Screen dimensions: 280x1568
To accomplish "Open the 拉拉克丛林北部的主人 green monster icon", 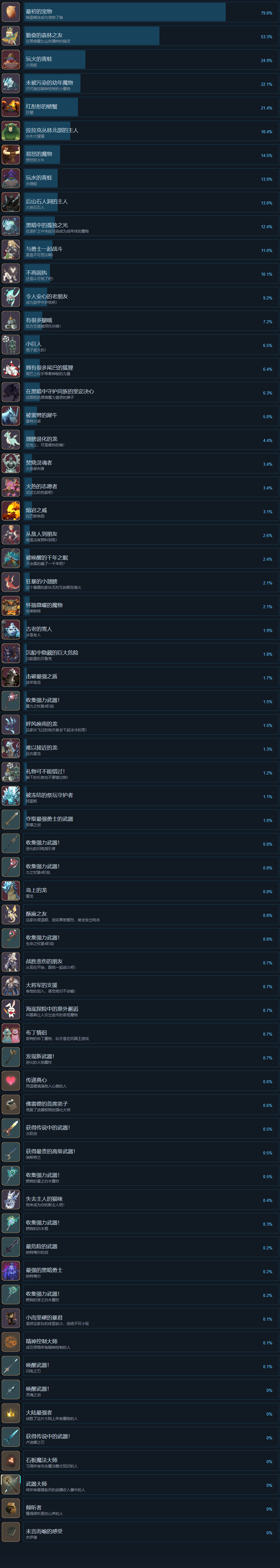I will [11, 131].
